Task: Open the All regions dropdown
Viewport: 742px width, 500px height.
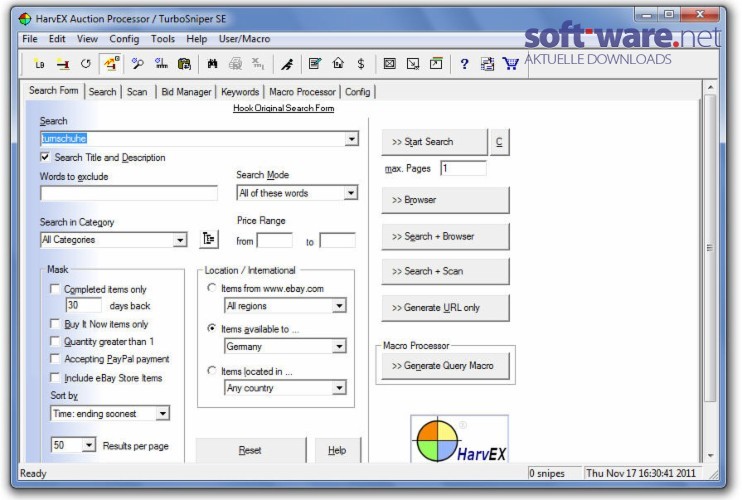Action: pos(339,306)
